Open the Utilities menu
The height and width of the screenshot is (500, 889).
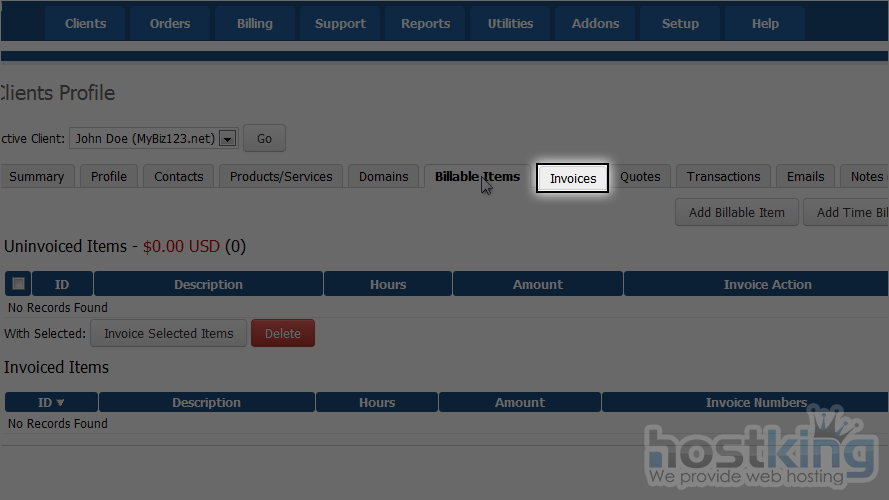(x=510, y=24)
